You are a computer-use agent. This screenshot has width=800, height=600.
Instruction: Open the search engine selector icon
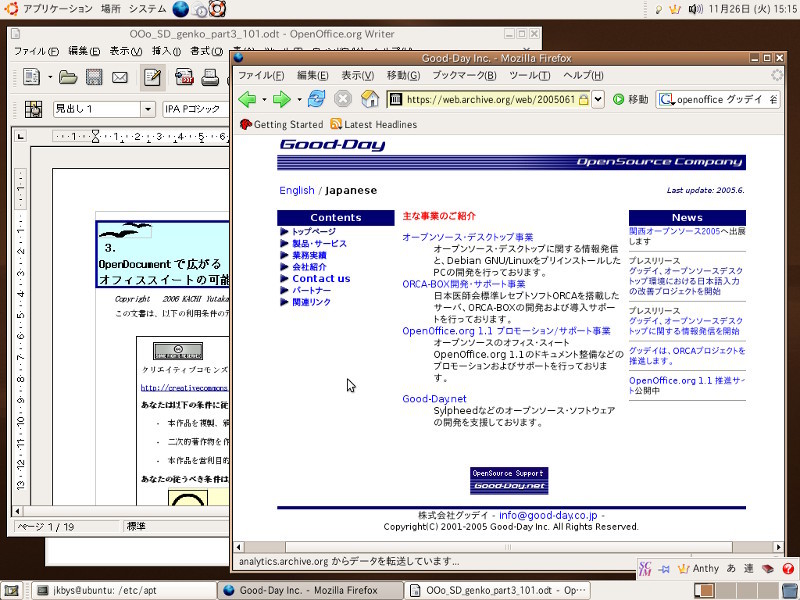pyautogui.click(x=666, y=99)
